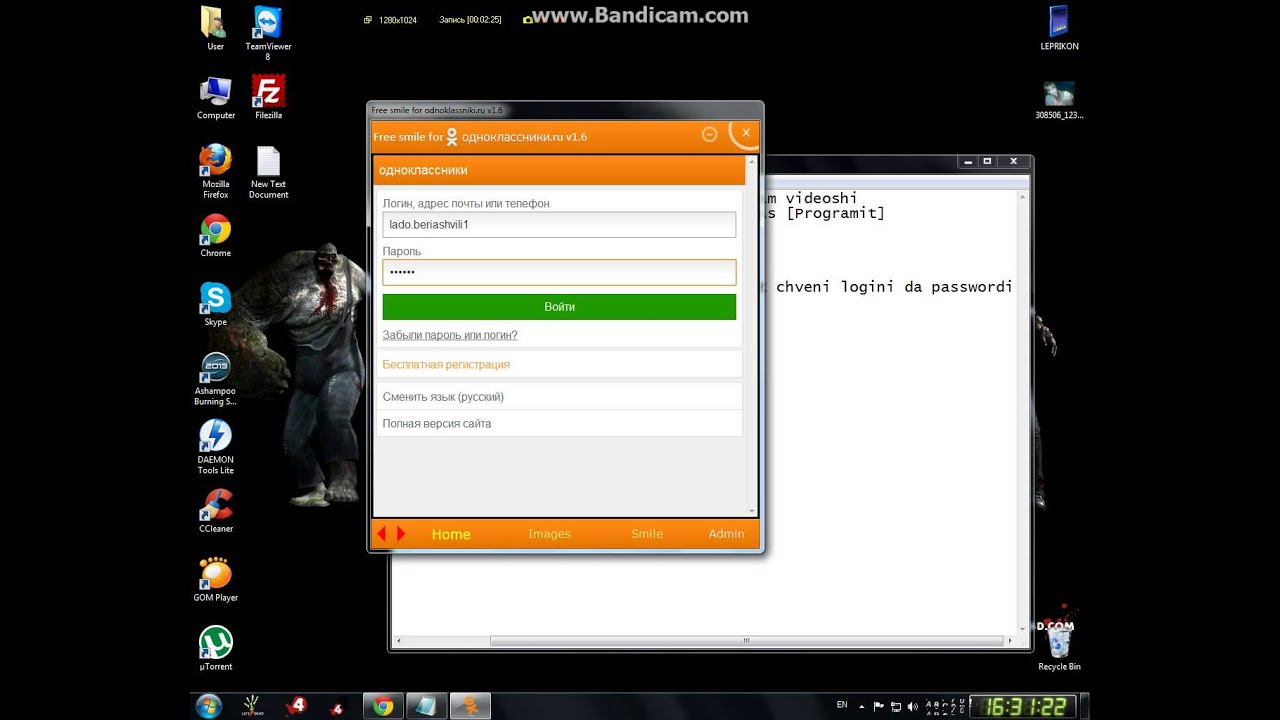The image size is (1280, 720).
Task: Open Полная версия сайта link
Action: [437, 424]
